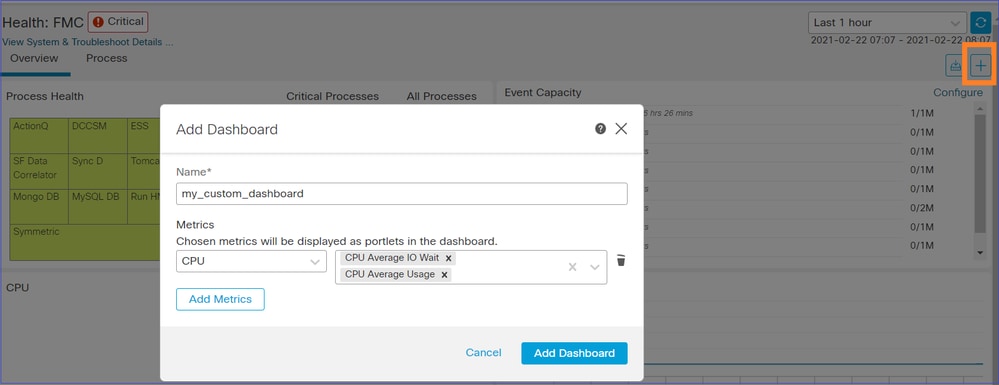The height and width of the screenshot is (385, 999).
Task: Expand the selected metrics dropdown chevron
Action: (594, 267)
